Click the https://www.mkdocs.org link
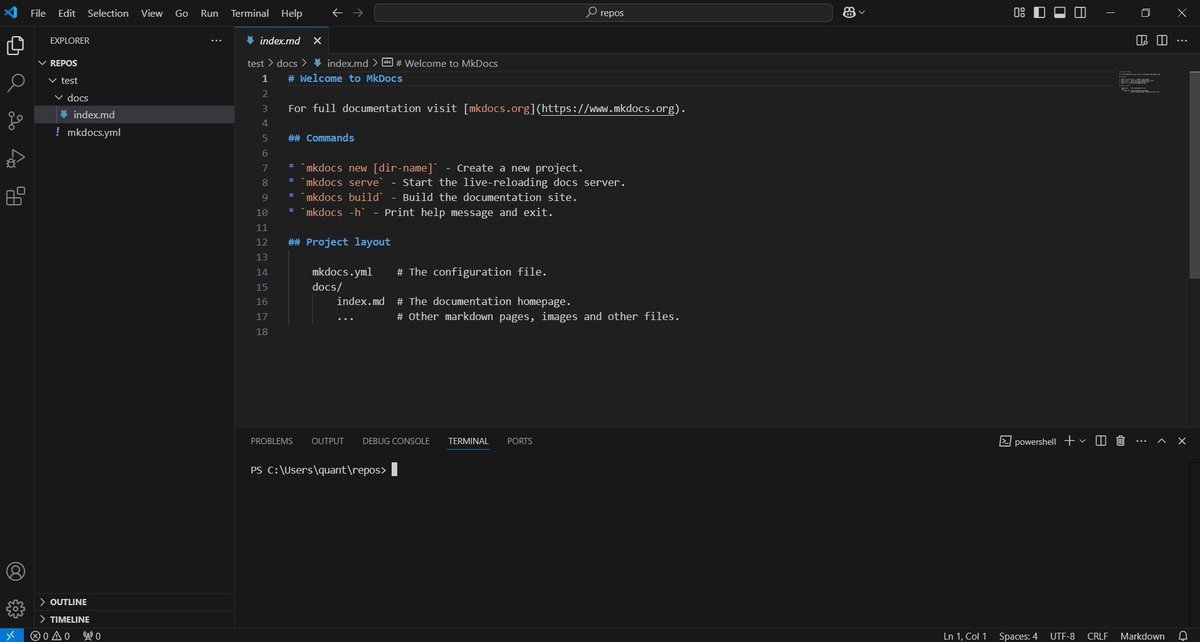1200x642 pixels. pos(608,108)
